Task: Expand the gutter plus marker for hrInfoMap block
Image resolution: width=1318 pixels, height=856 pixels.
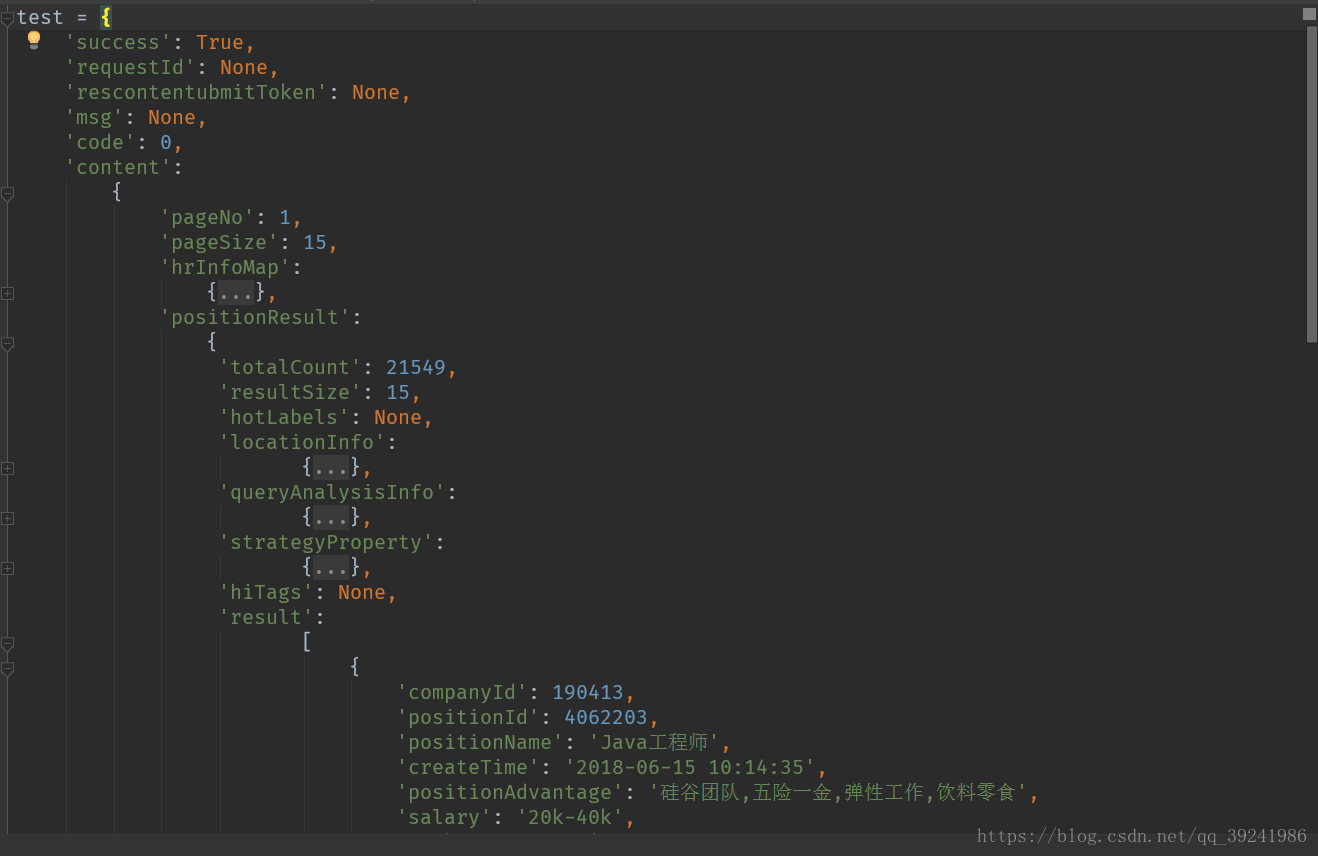Action: 7,293
